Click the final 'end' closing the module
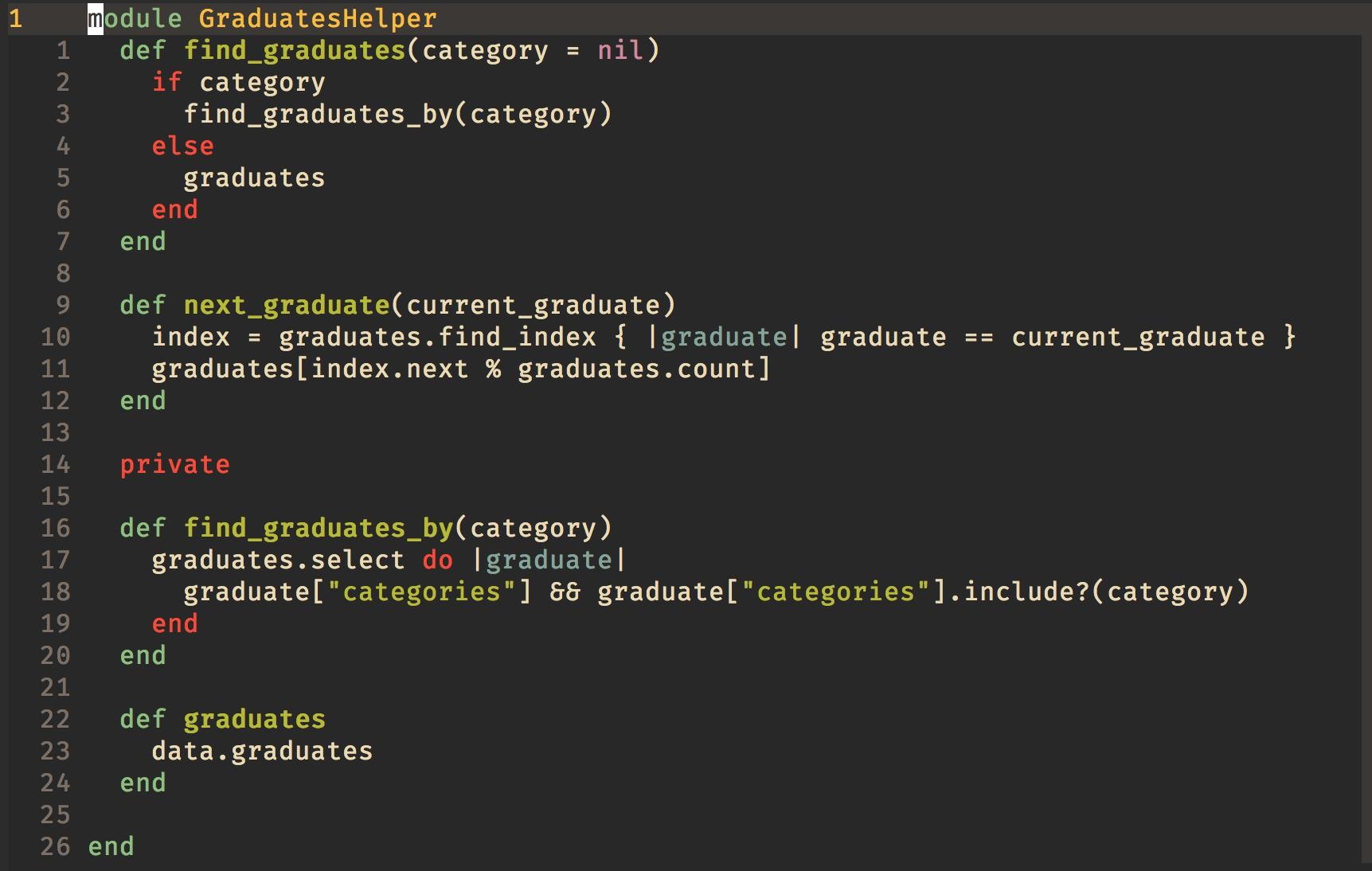 111,846
